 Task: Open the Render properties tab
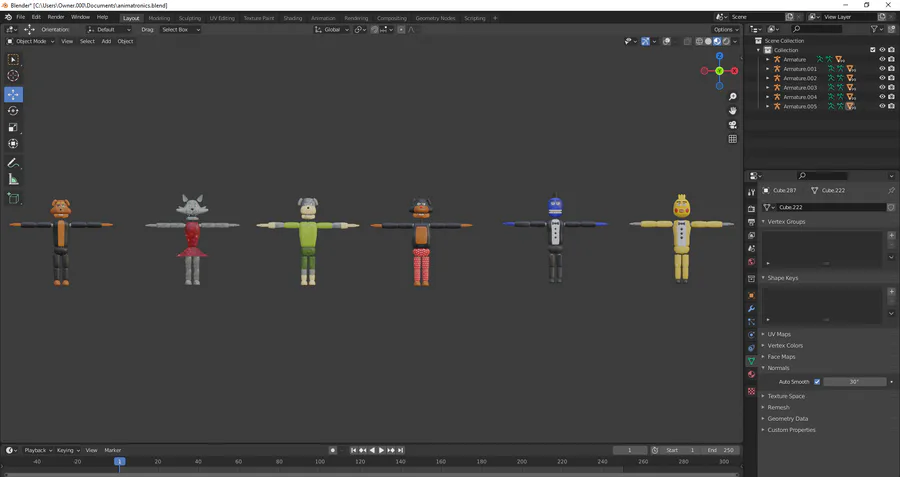[751, 209]
